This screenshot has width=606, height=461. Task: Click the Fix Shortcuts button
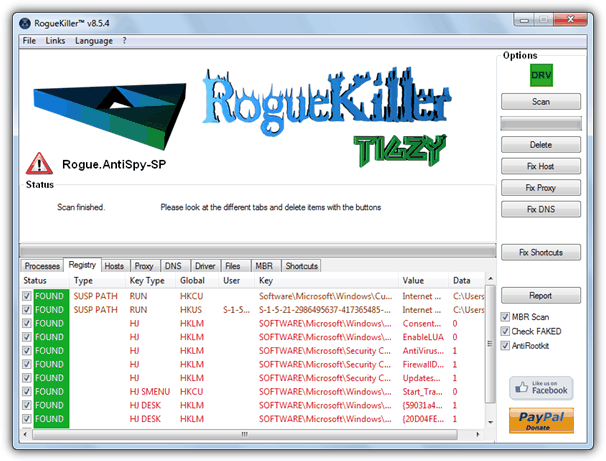(541, 252)
